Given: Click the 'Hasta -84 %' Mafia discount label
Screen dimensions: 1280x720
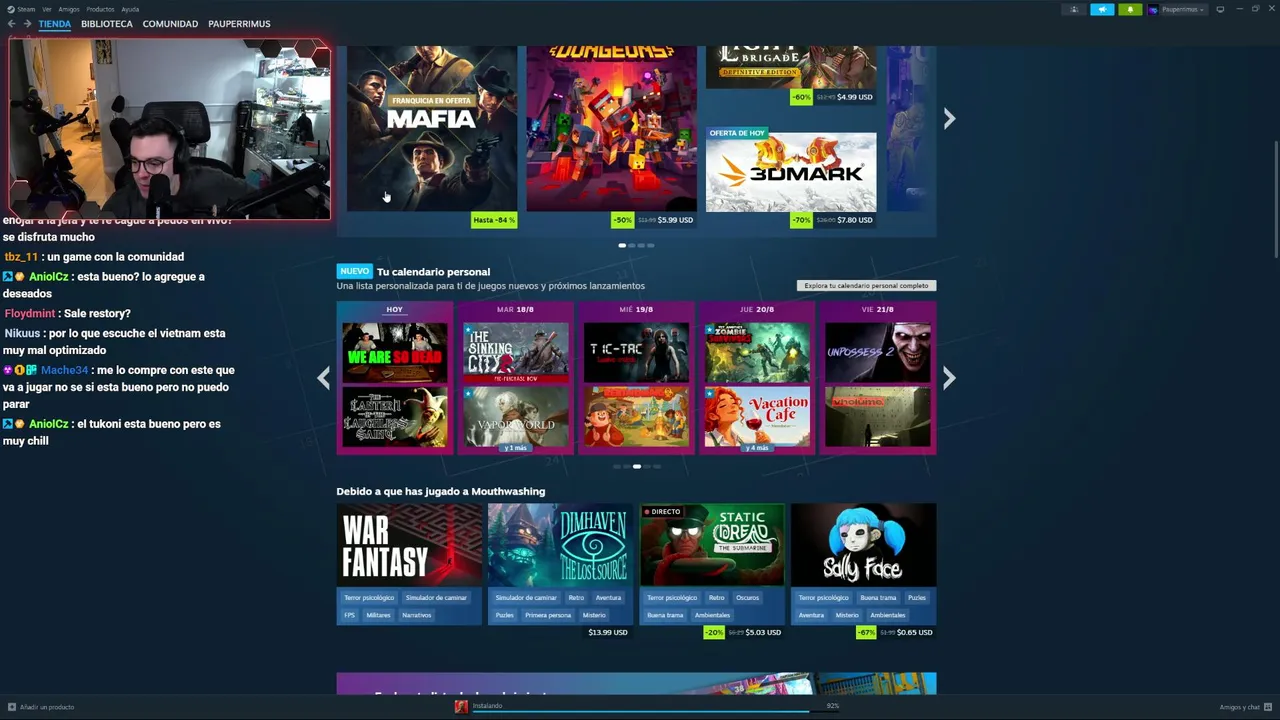Looking at the screenshot, I should pos(494,220).
